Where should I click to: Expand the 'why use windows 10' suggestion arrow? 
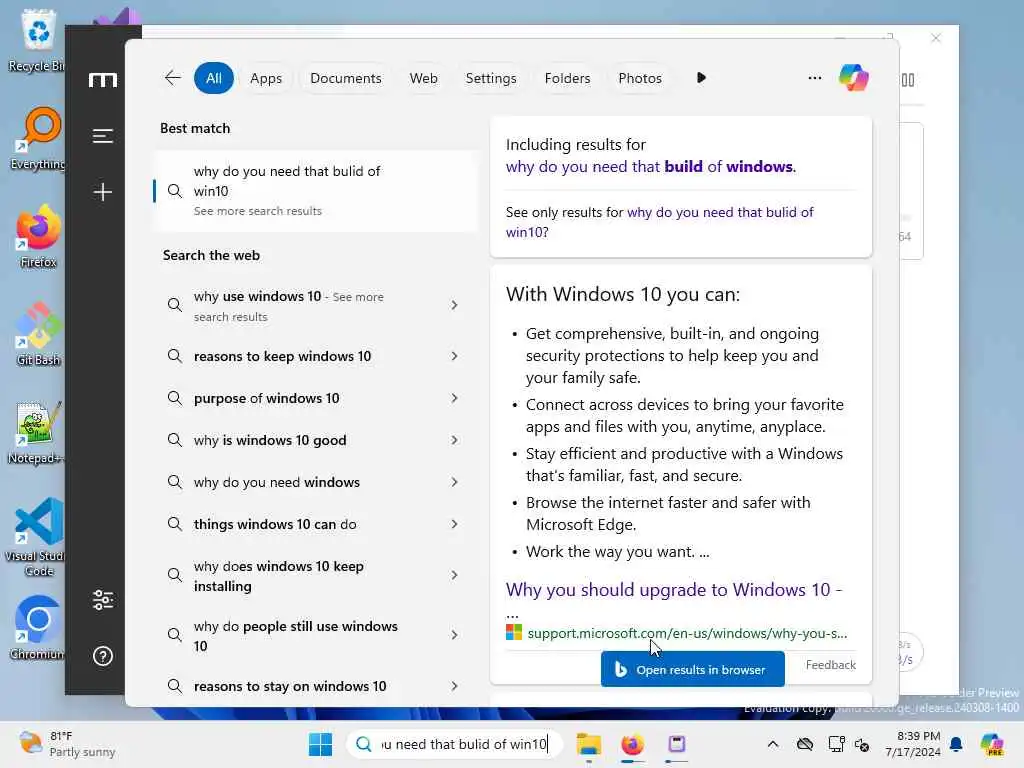point(455,305)
